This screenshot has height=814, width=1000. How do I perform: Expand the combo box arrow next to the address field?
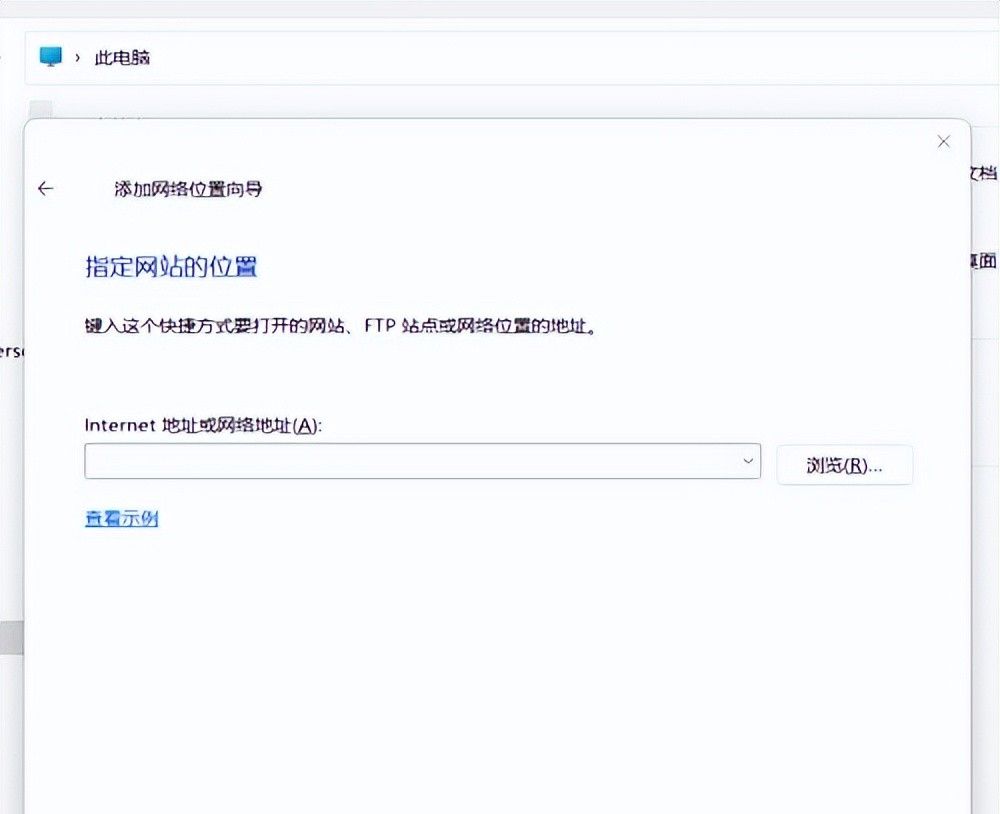pyautogui.click(x=748, y=461)
